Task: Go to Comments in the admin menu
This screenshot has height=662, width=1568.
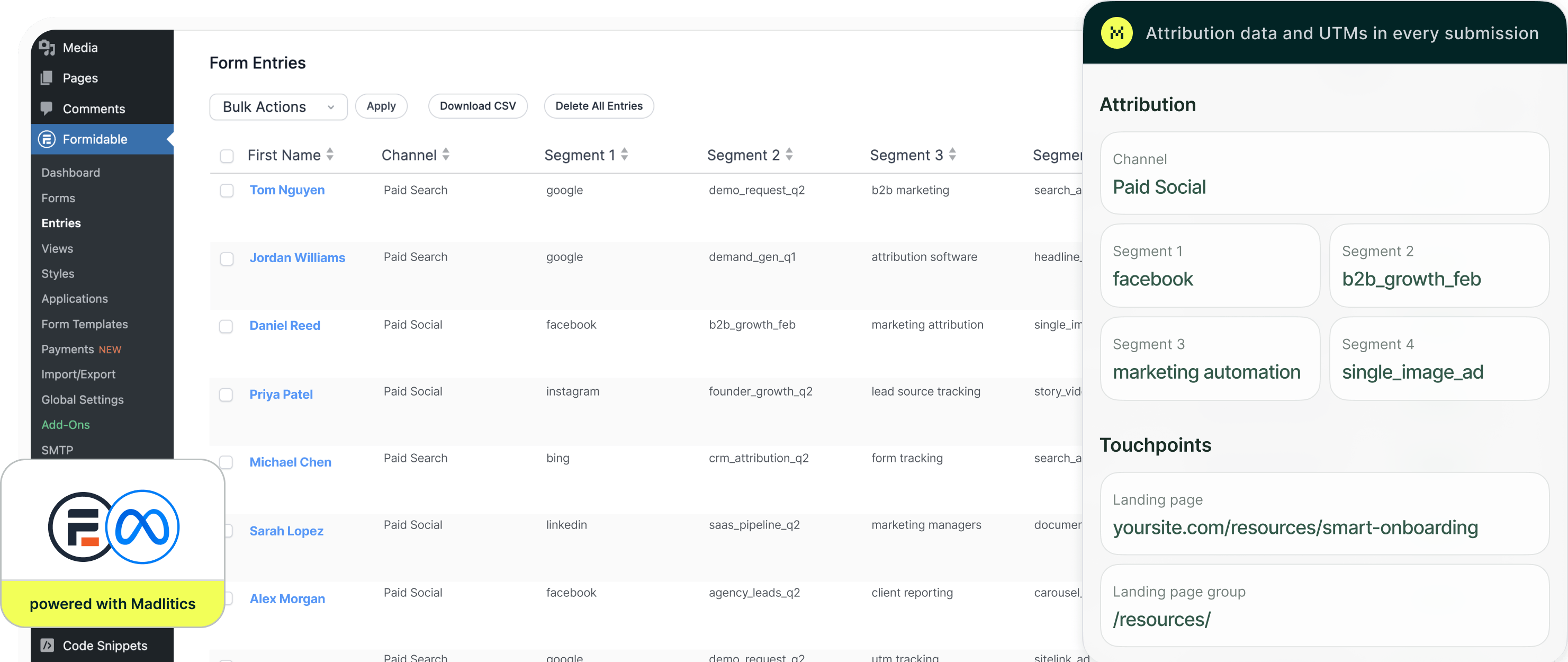Action: 102,109
